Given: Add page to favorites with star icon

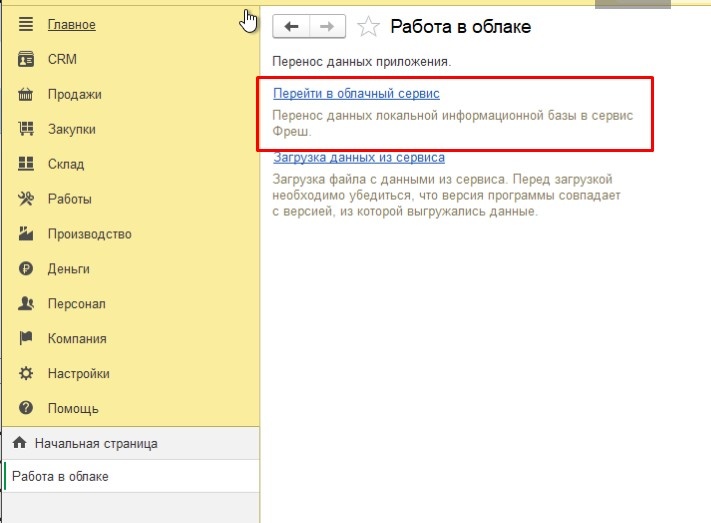Looking at the screenshot, I should pyautogui.click(x=368, y=26).
